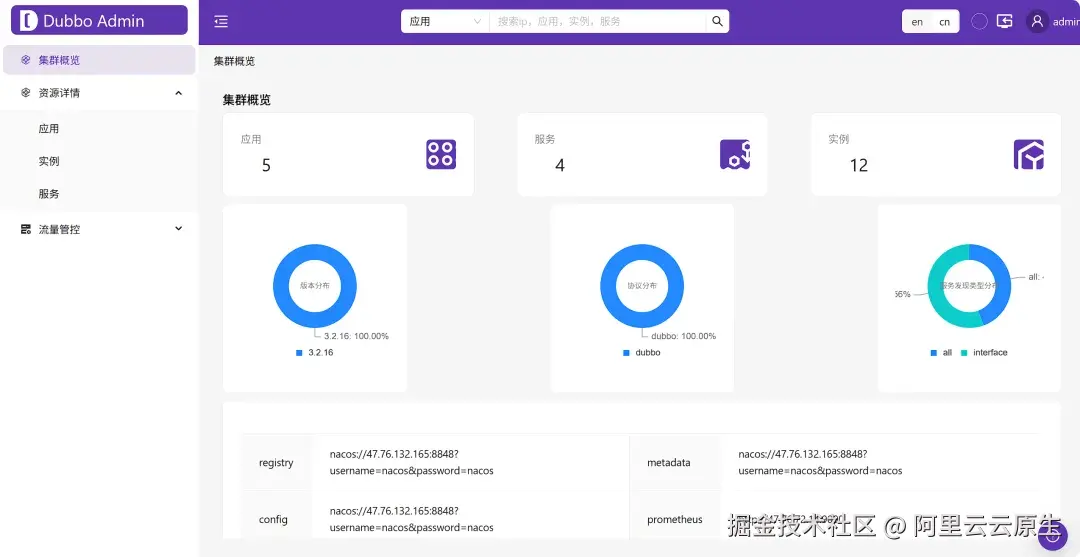The image size is (1080, 557).
Task: Click the 协议分布 donut chart
Action: (642, 286)
